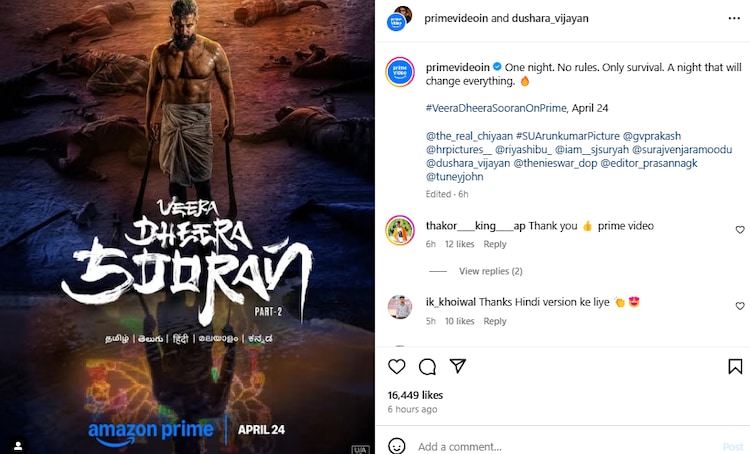Focus the Add a comment field
750x454 pixels.
coord(564,446)
